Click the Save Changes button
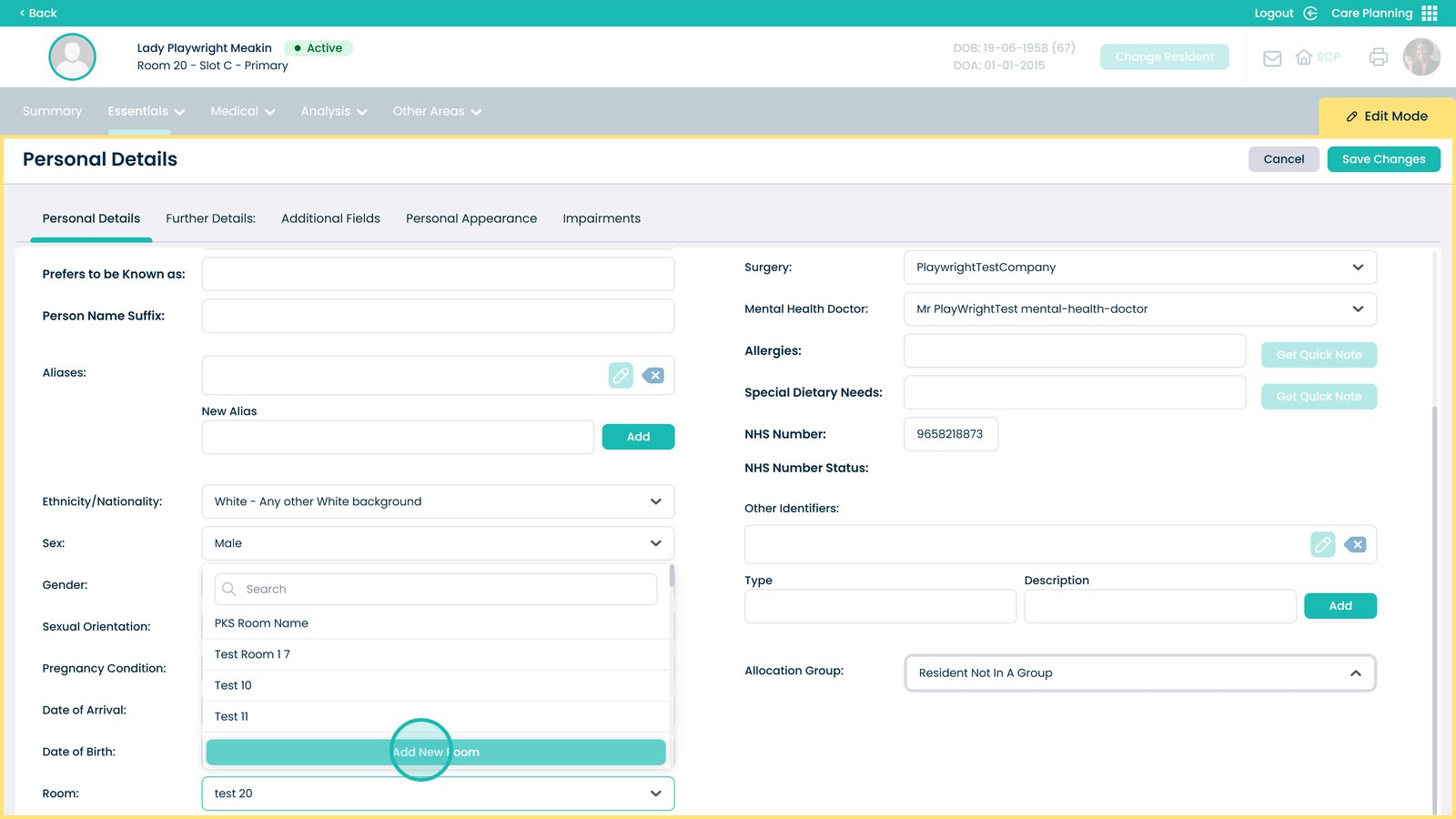The height and width of the screenshot is (819, 1456). 1383,159
